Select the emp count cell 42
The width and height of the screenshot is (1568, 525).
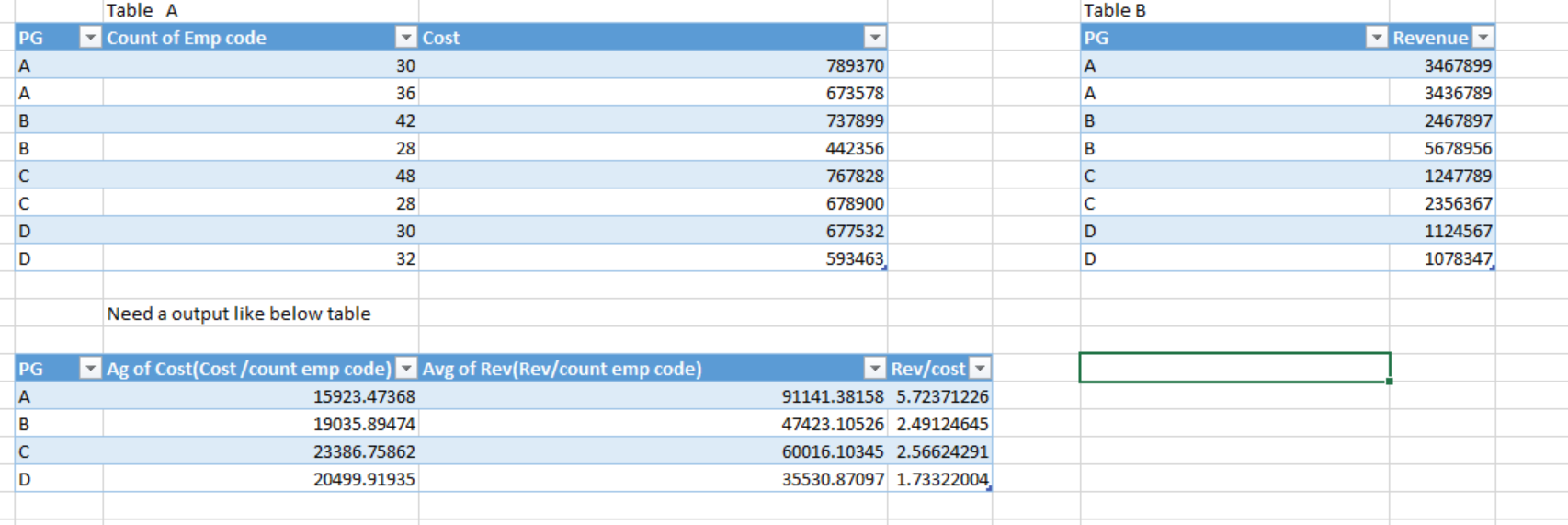[x=261, y=120]
